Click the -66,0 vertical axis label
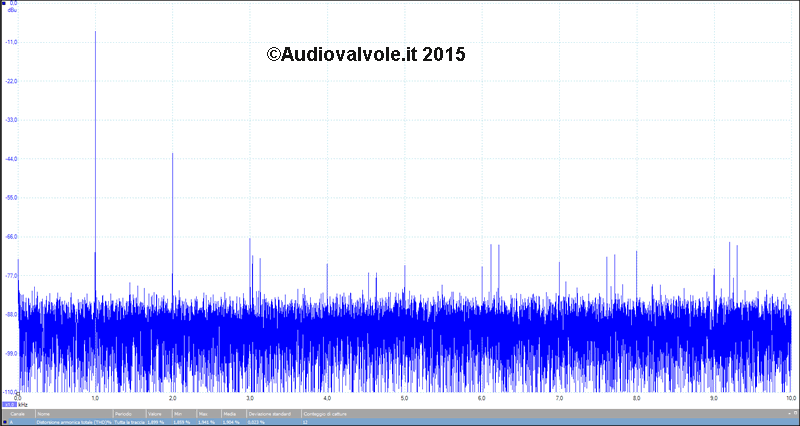The image size is (800, 426). pyautogui.click(x=12, y=237)
